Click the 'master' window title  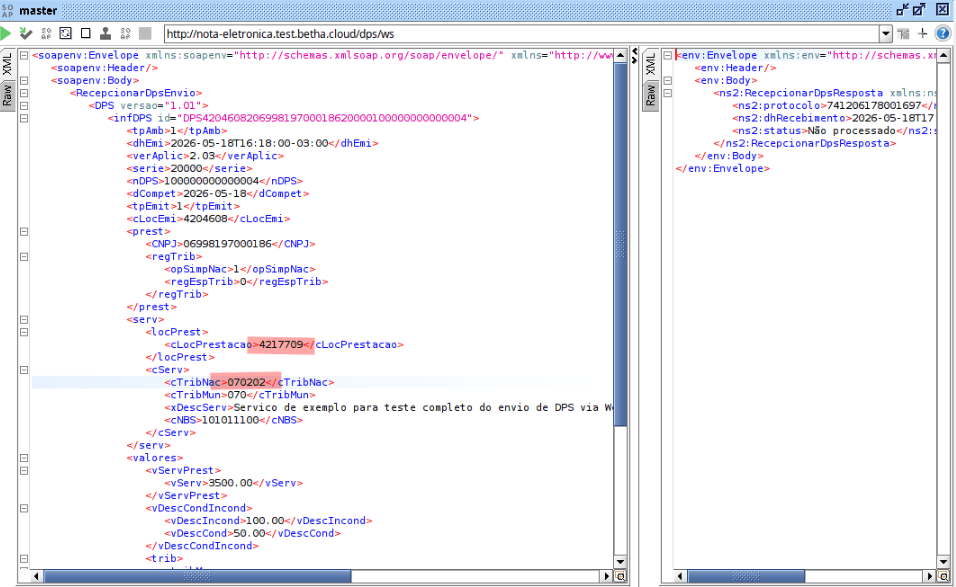click(x=38, y=10)
